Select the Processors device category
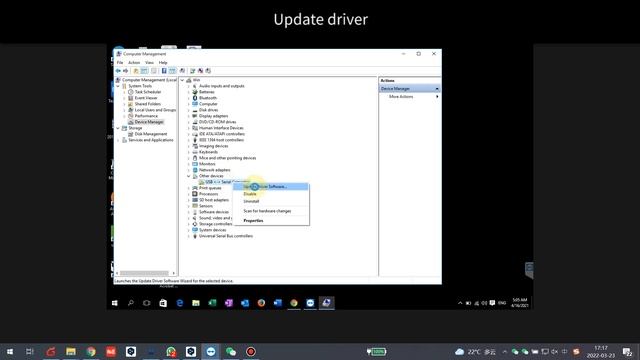The width and height of the screenshot is (640, 360). (208, 194)
